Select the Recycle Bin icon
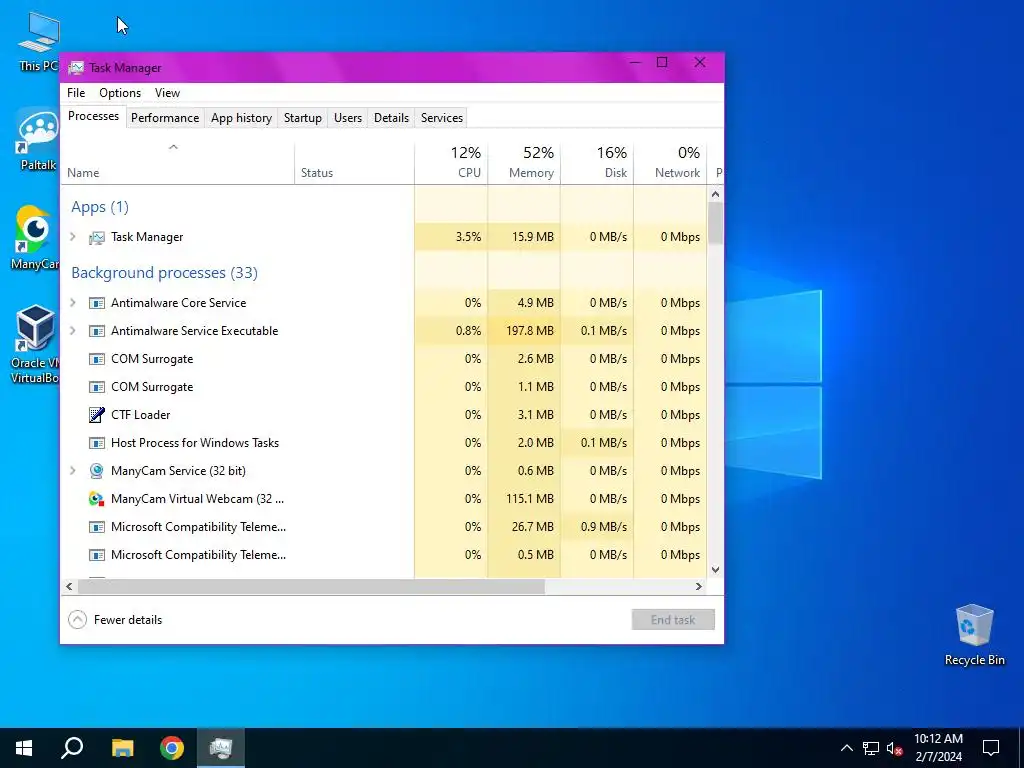 [974, 635]
